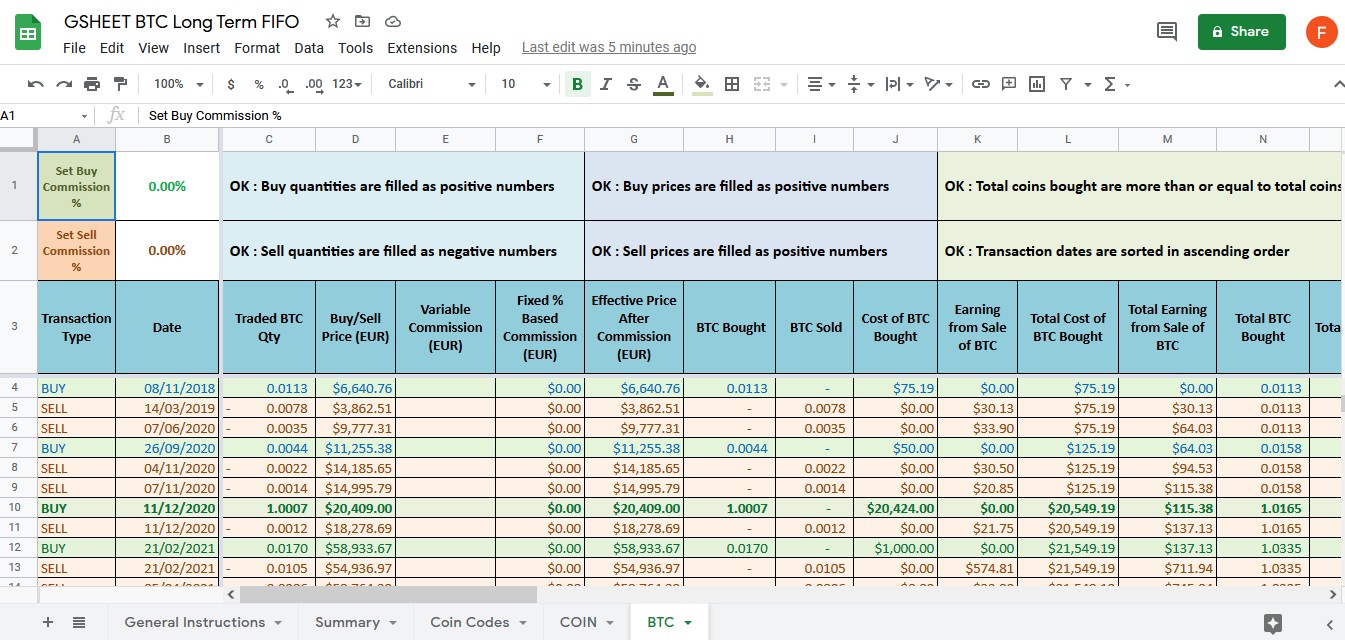Click the move to folder icon
This screenshot has height=640, width=1345.
point(362,21)
